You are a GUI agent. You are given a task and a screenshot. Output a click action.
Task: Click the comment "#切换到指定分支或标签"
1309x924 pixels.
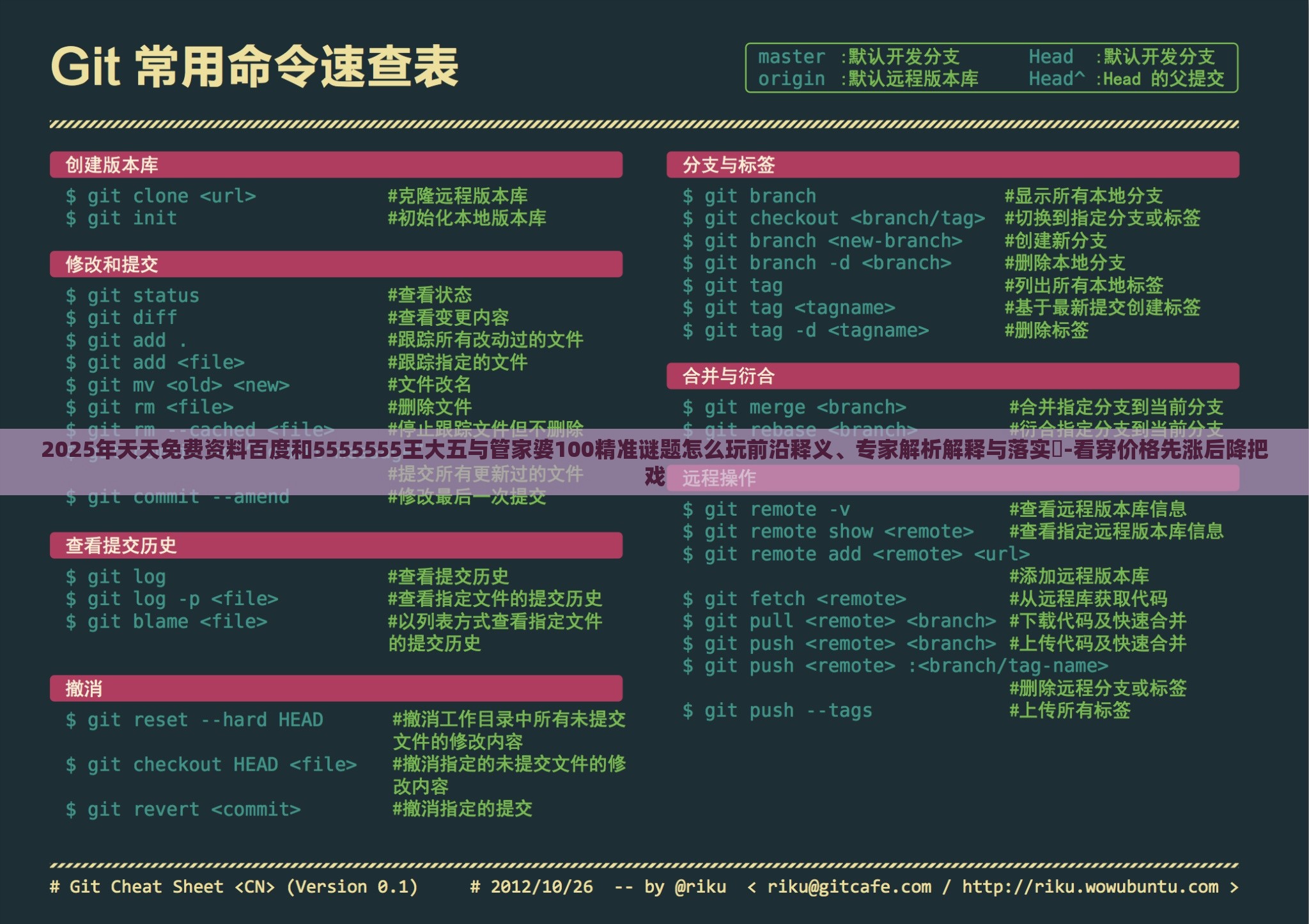point(1103,219)
